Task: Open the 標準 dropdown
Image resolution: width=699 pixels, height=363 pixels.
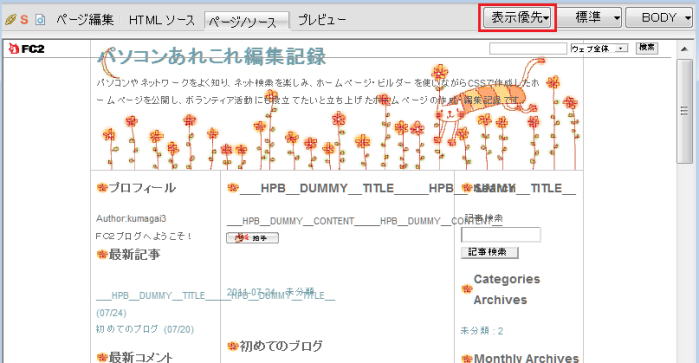Action: pyautogui.click(x=590, y=18)
